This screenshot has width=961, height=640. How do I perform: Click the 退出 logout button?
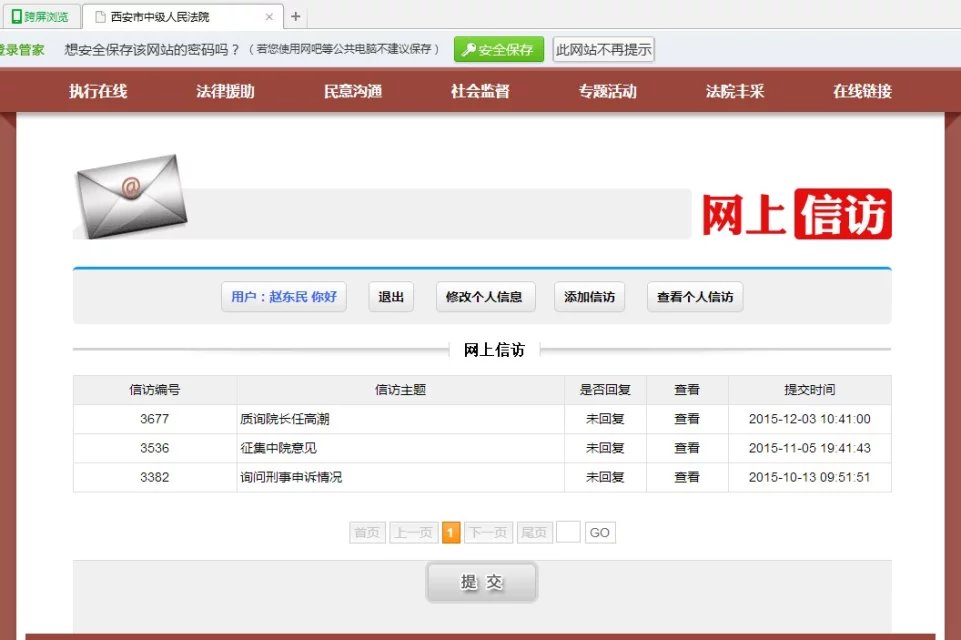point(391,297)
